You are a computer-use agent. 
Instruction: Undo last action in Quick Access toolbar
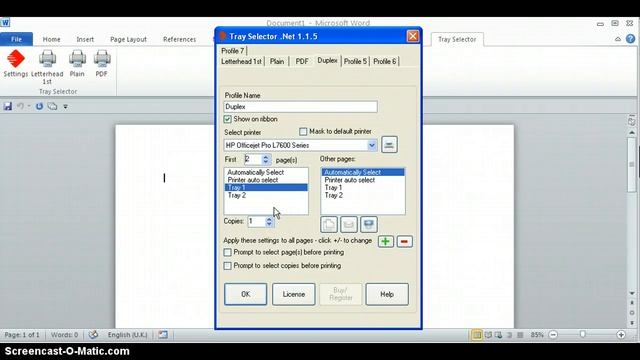(20, 107)
